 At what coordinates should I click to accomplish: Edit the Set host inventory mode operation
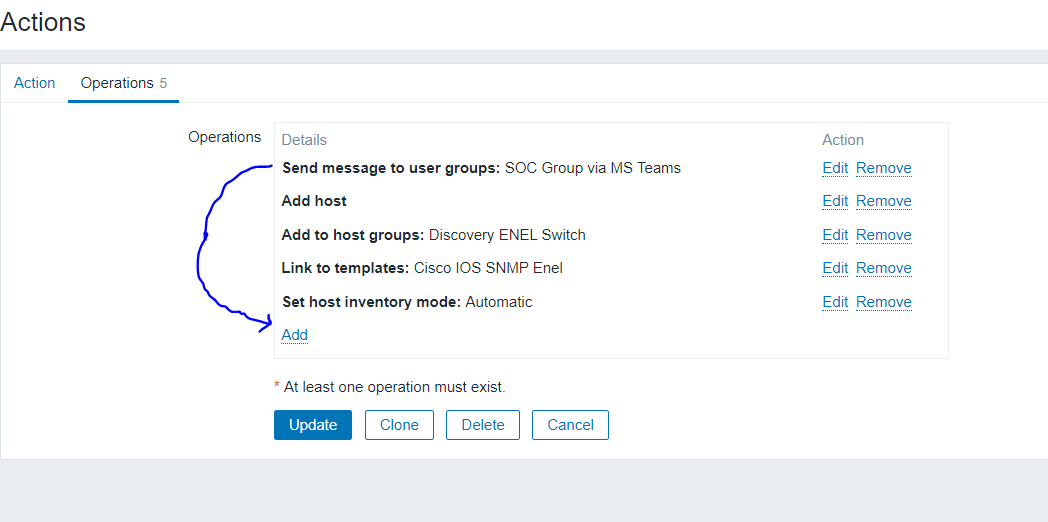(835, 302)
